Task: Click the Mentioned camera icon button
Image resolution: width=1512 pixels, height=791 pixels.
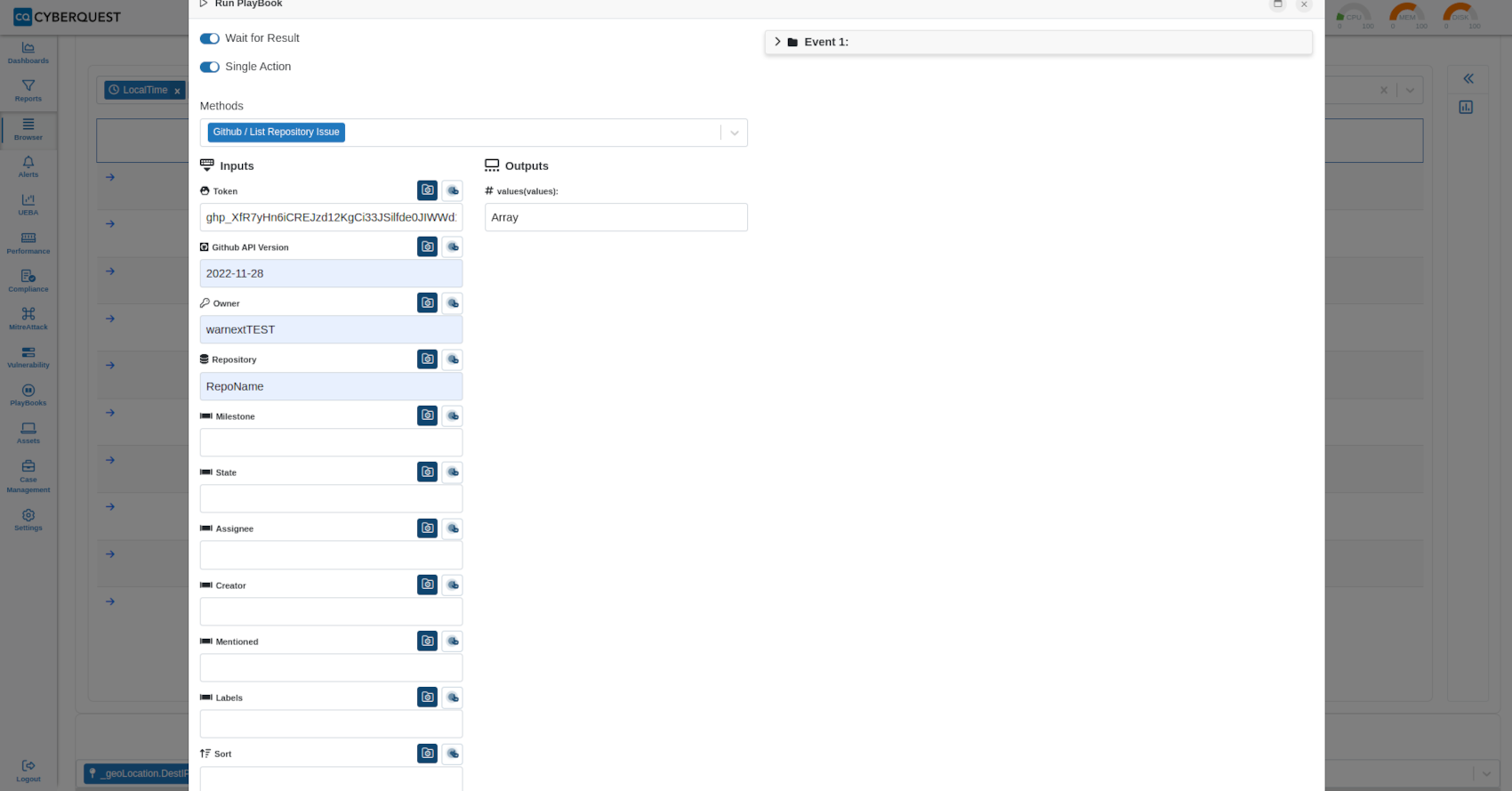Action: pyautogui.click(x=428, y=641)
